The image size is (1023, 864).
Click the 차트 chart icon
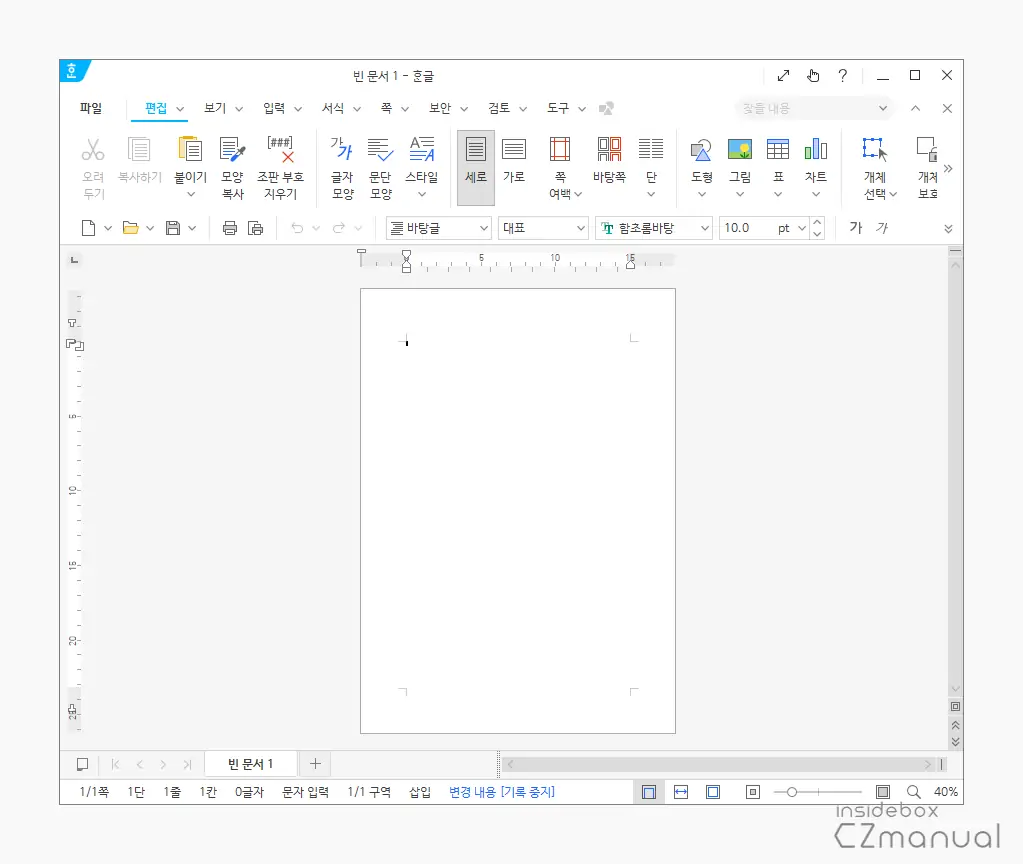coord(815,151)
